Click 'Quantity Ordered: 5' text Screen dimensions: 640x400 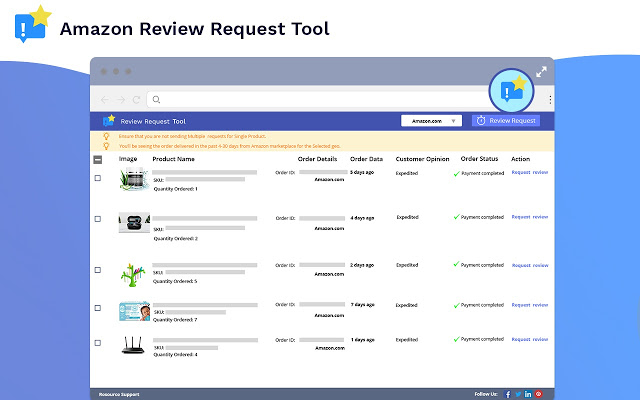175,281
